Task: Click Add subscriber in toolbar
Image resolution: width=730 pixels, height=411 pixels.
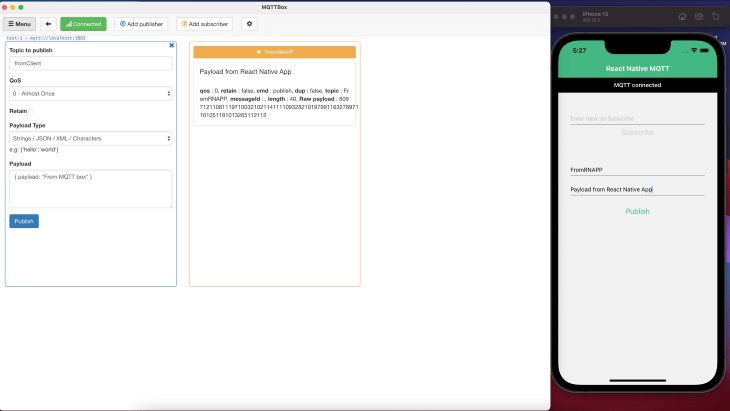Action: coord(204,23)
